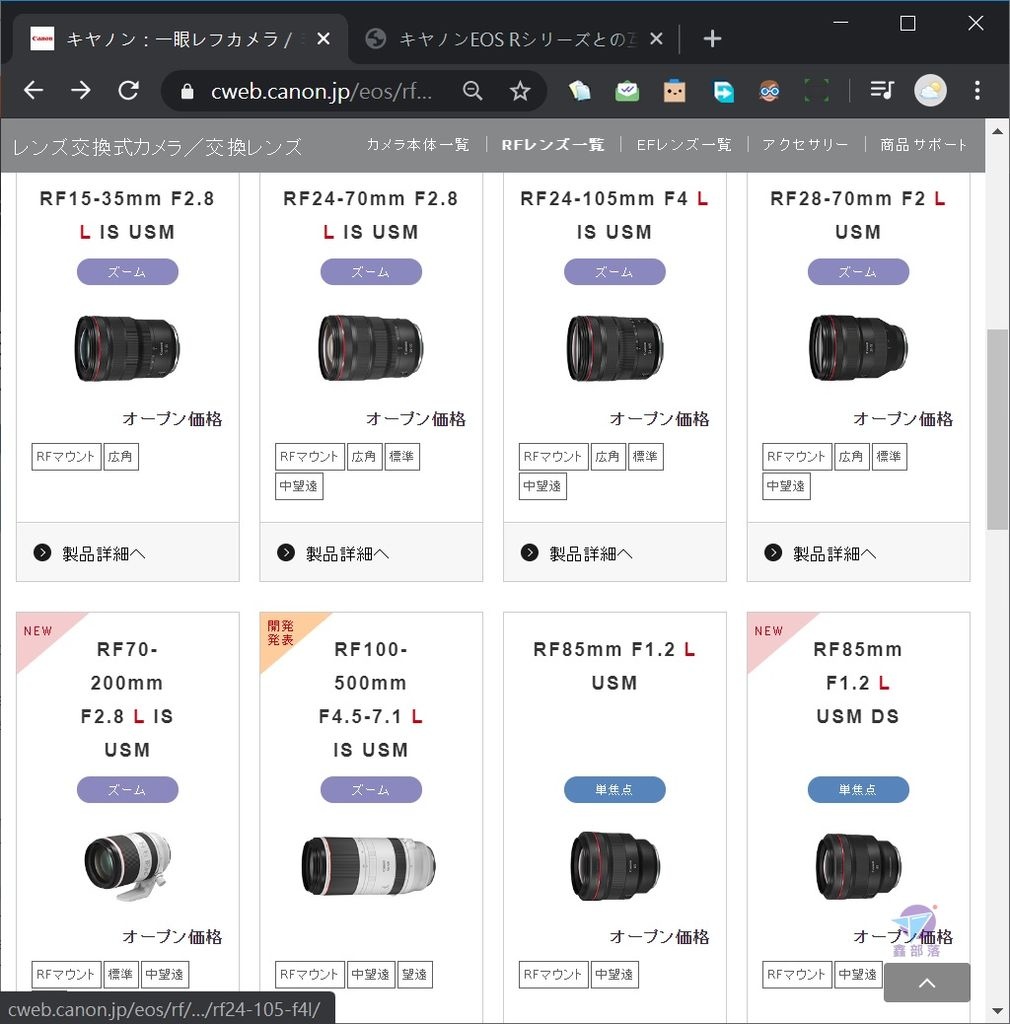Image resolution: width=1010 pixels, height=1024 pixels.
Task: Click the RF100-500mm lens image
Action: [369, 866]
